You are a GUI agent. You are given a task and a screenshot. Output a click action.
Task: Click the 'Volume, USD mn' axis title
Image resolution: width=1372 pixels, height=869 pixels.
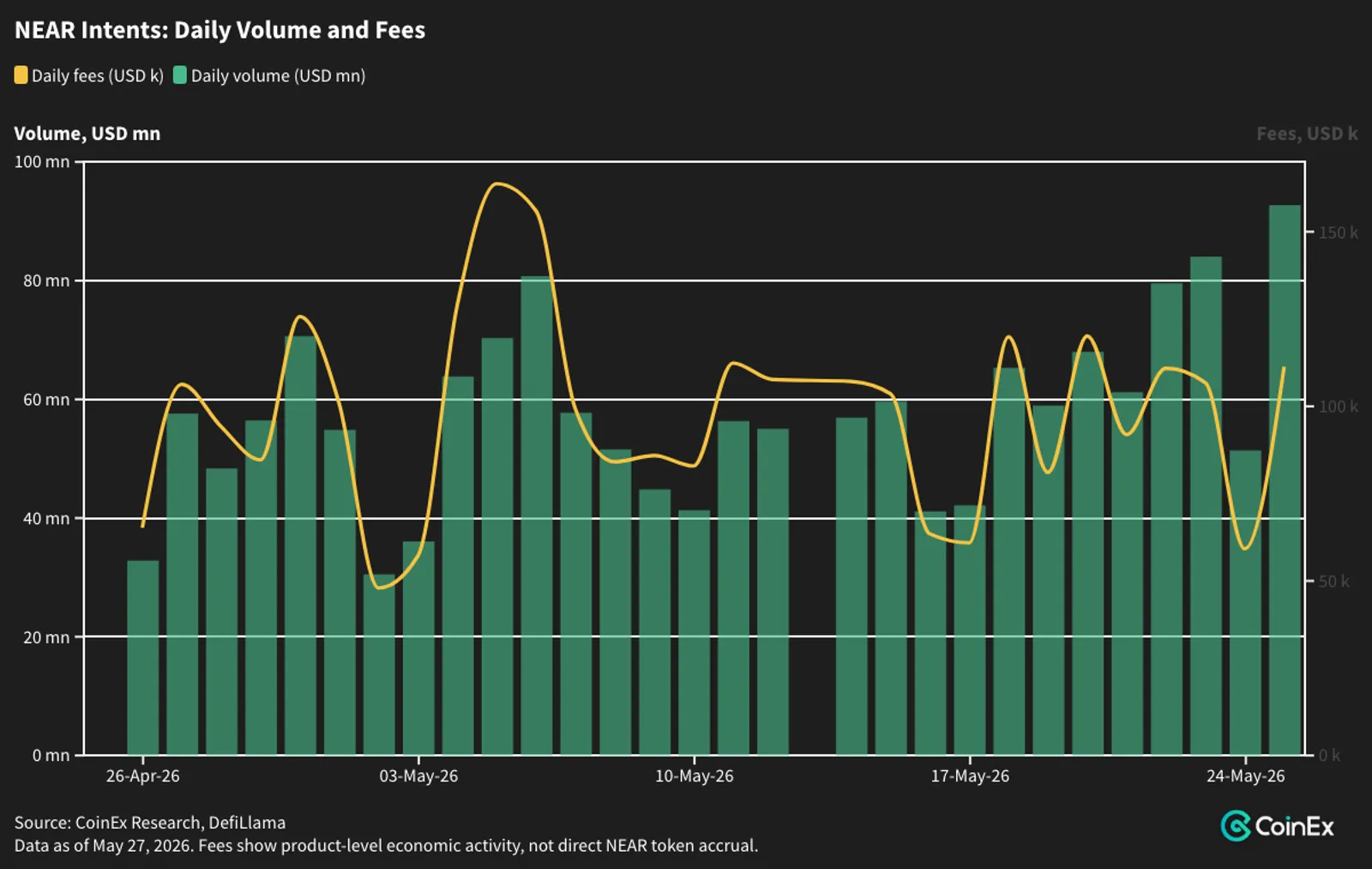87,134
